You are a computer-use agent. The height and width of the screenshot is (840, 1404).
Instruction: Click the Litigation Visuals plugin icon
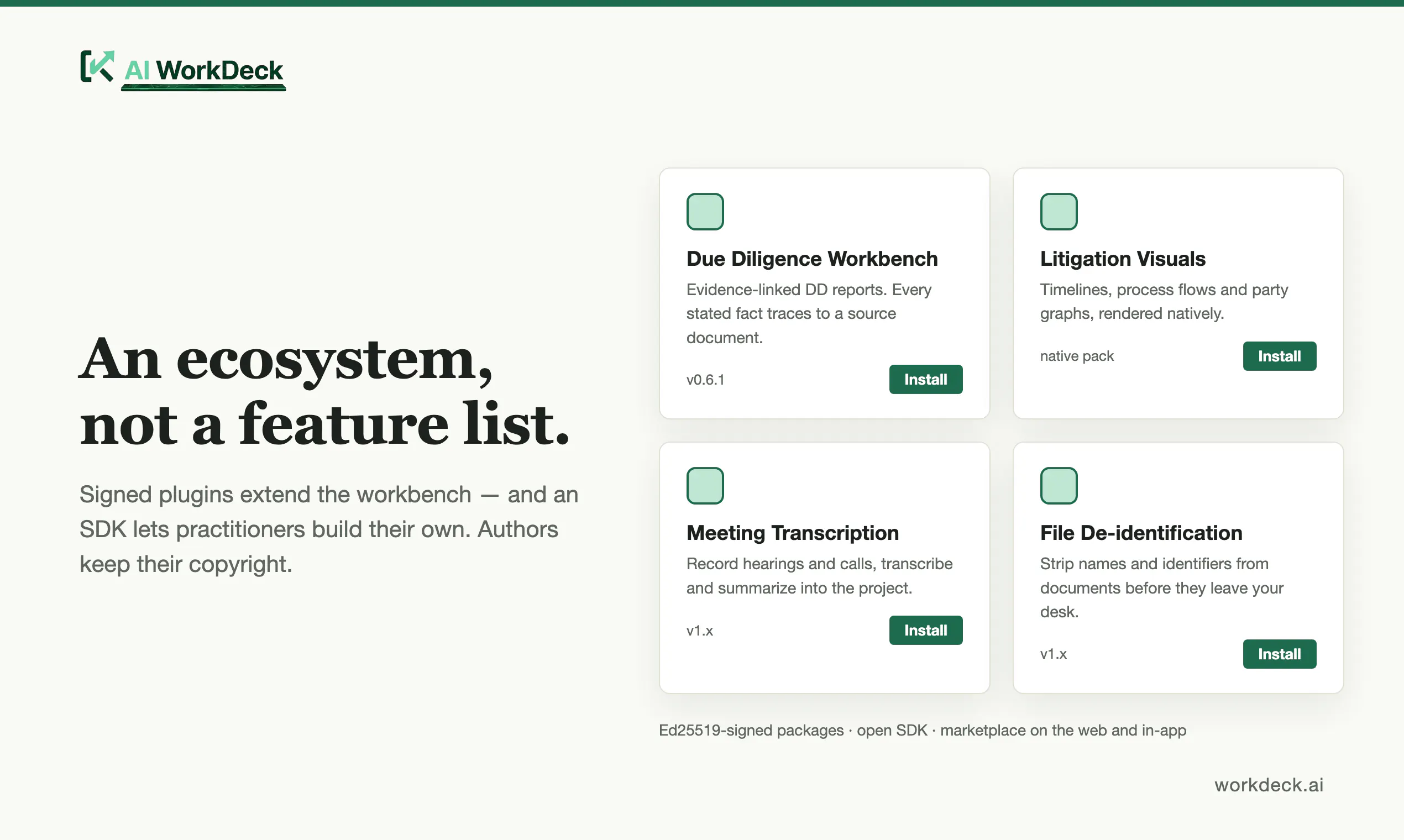tap(1059, 212)
